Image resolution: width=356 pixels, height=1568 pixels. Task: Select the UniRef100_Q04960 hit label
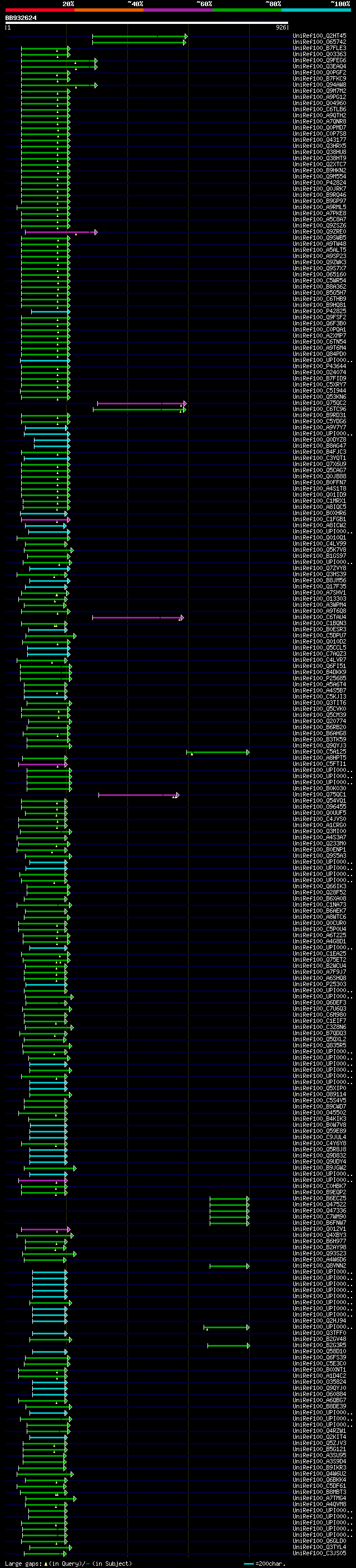point(319,103)
